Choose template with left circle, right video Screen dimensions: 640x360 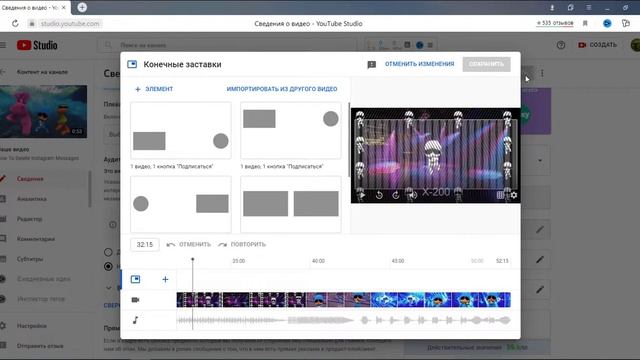tap(181, 204)
